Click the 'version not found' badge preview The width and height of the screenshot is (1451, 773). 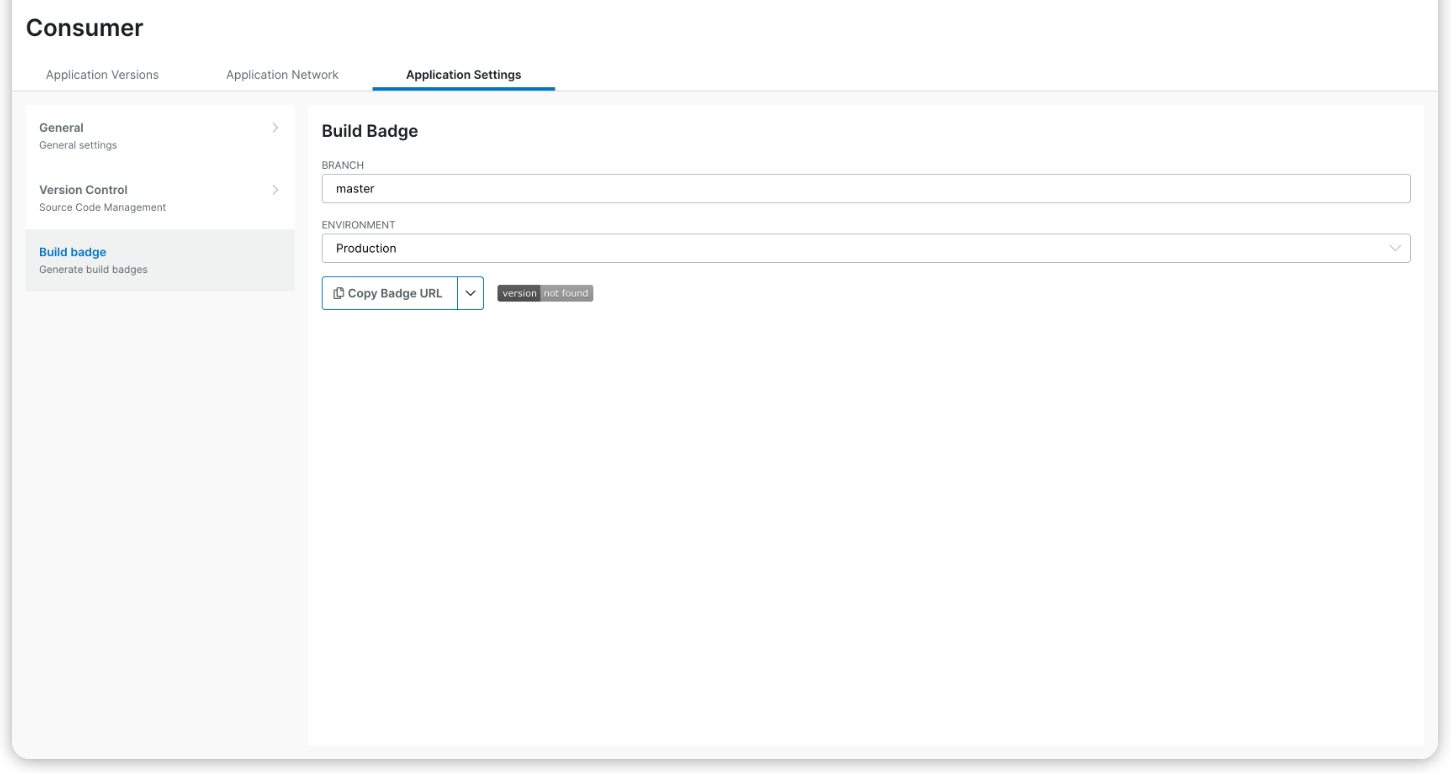pyautogui.click(x=545, y=292)
